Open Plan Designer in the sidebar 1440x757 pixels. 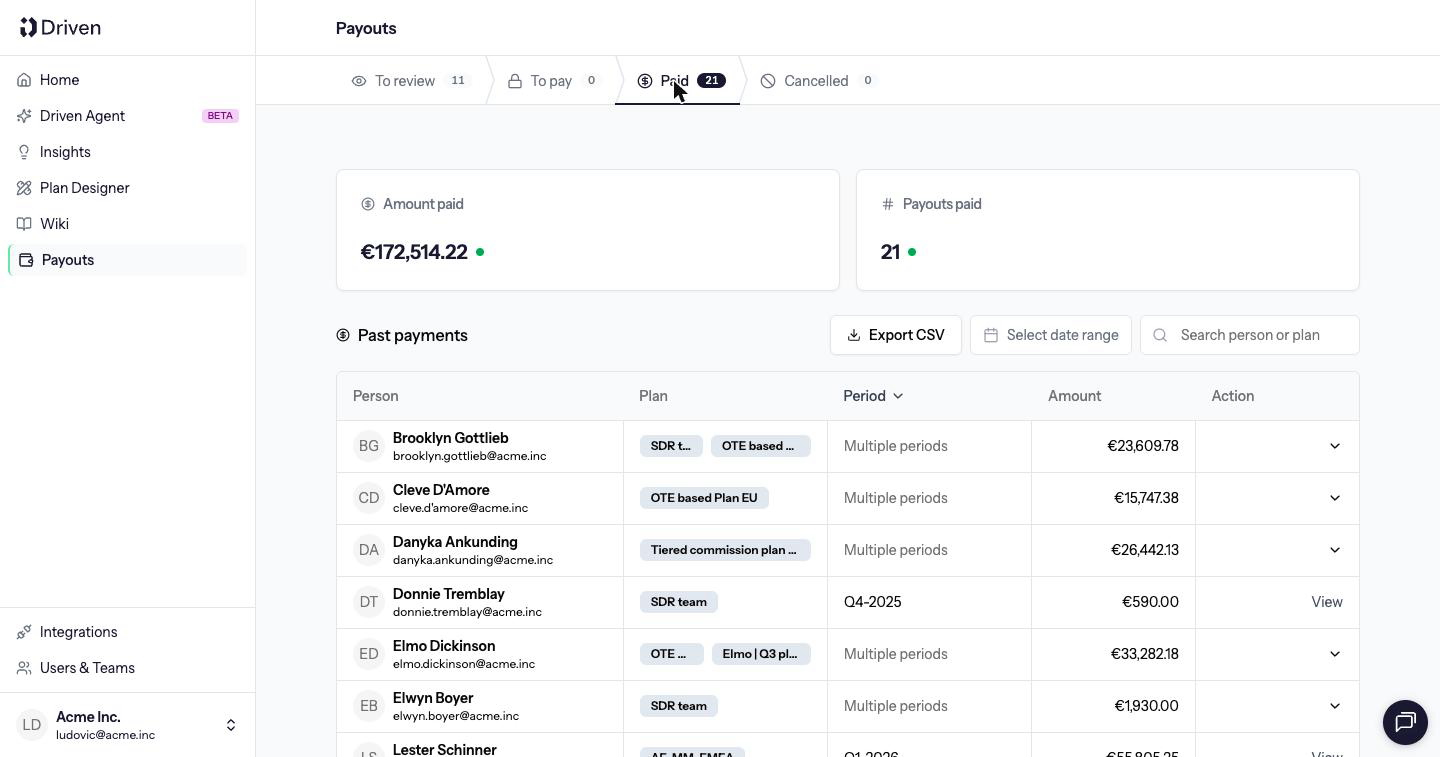[128, 188]
